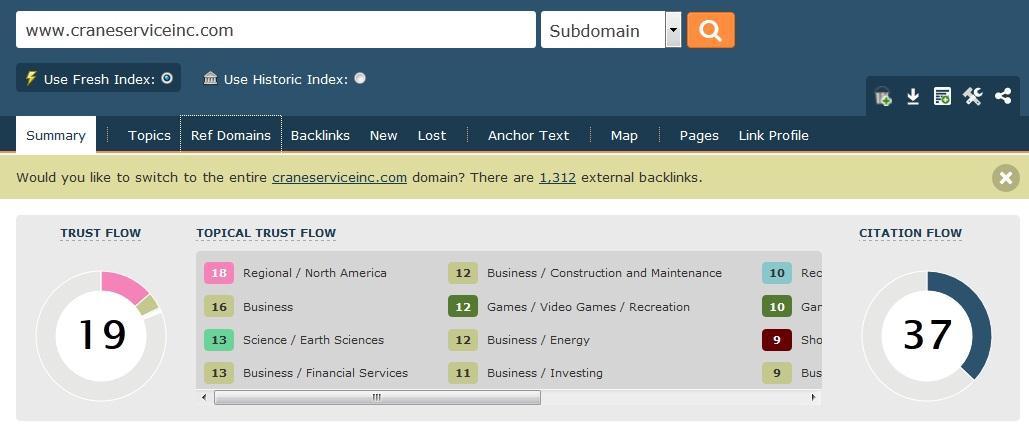The image size is (1029, 437).
Task: Click the 'Regional / North America' topic text
Action: tap(314, 273)
